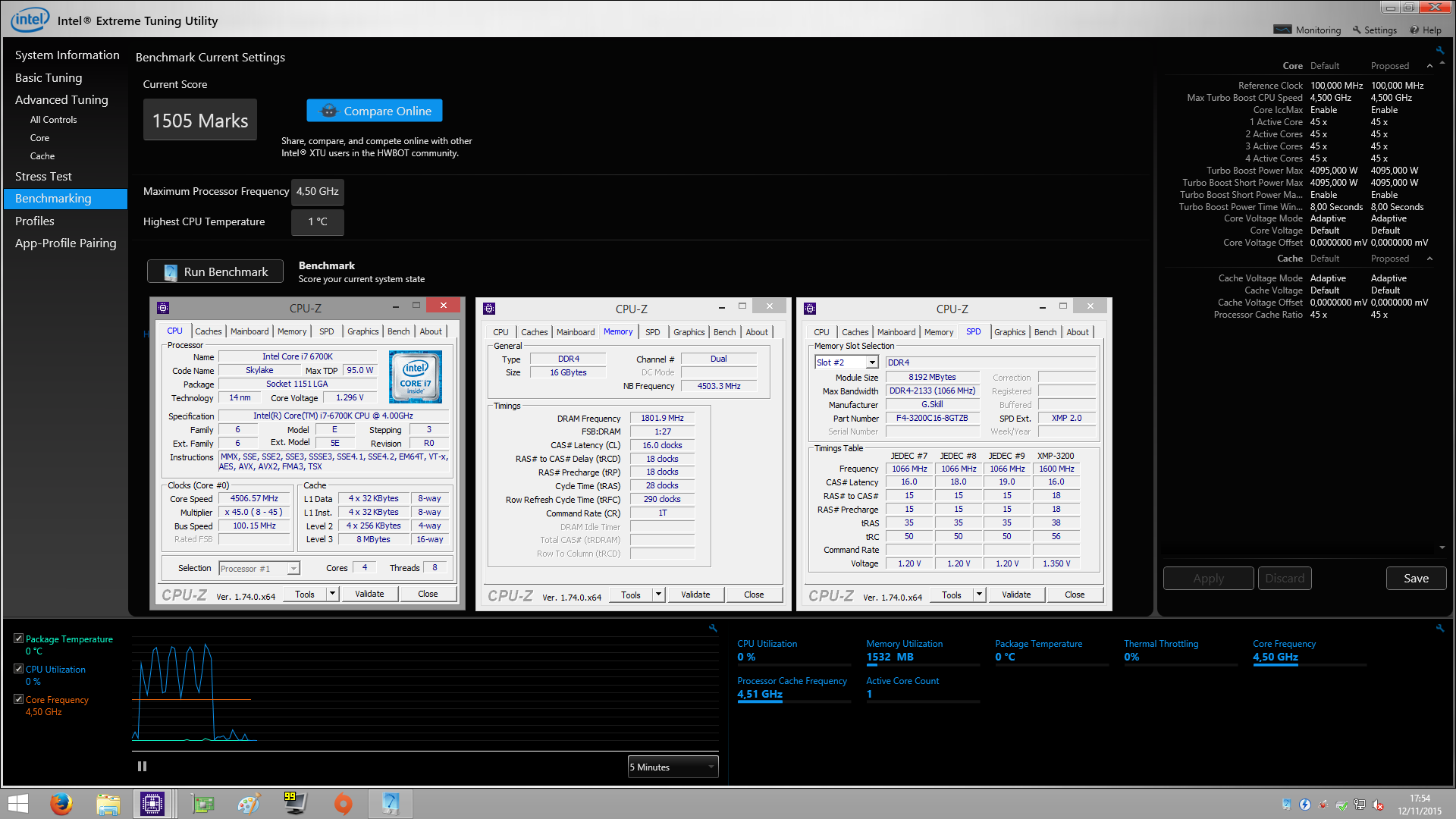1456x819 pixels.
Task: Open monitor app with 99 badge
Action: pos(295,804)
